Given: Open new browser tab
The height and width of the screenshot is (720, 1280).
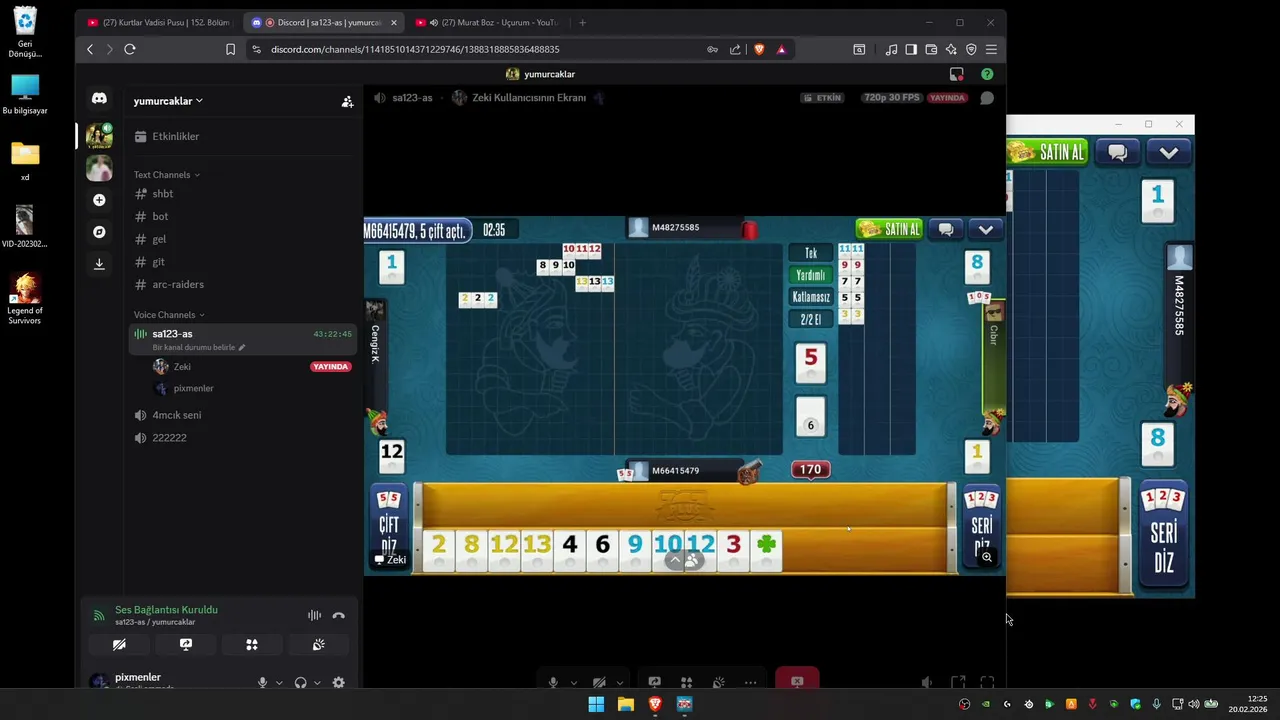Looking at the screenshot, I should 582,22.
